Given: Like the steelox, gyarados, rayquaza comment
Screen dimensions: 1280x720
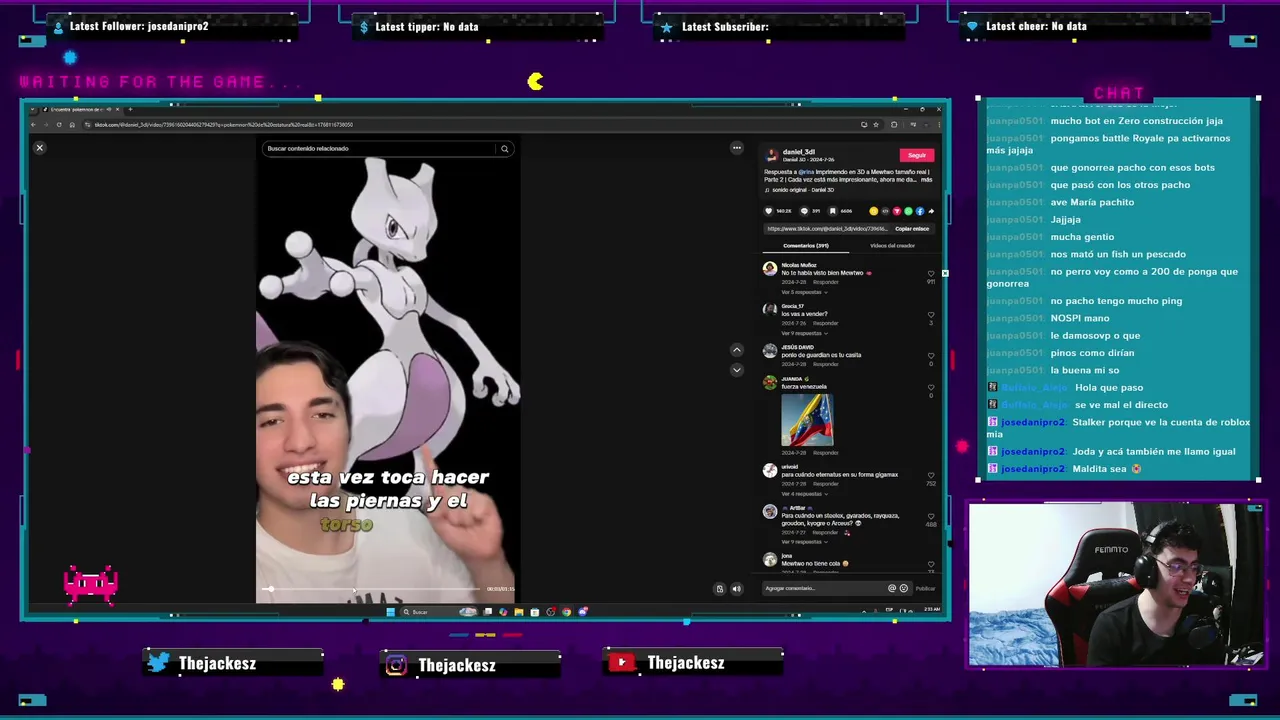Looking at the screenshot, I should [931, 516].
